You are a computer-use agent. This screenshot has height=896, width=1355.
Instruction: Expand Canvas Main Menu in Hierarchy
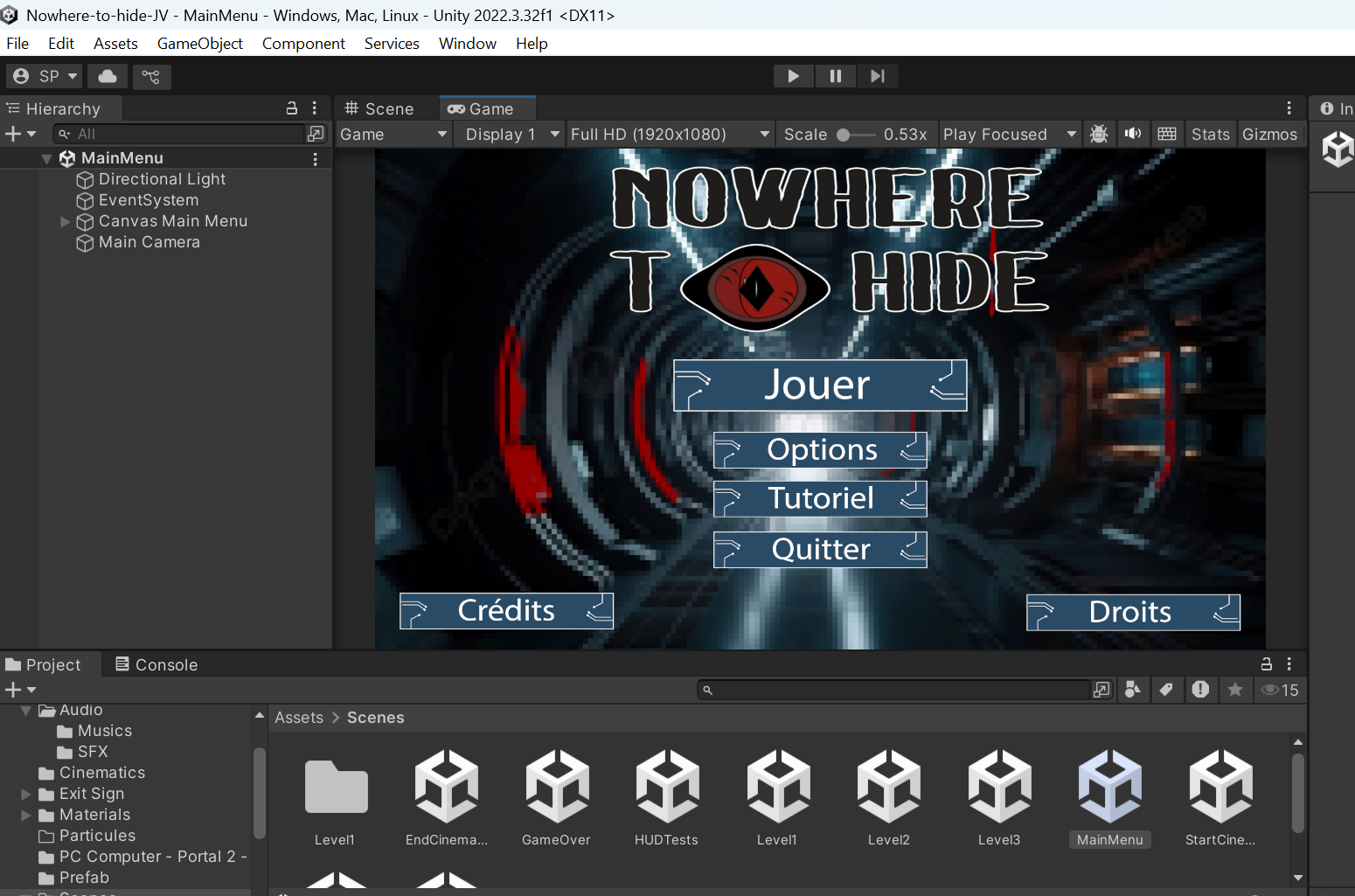(x=65, y=222)
